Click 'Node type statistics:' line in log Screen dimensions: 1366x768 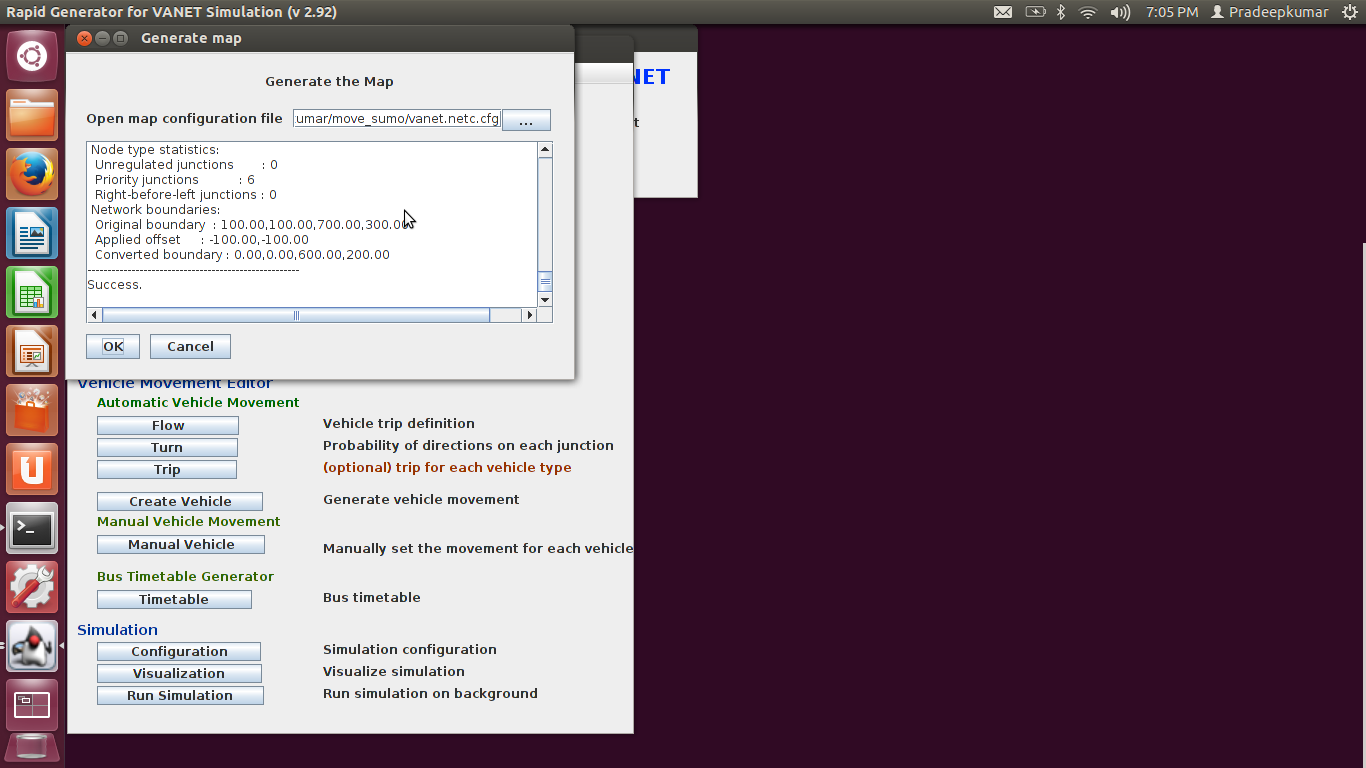point(155,150)
